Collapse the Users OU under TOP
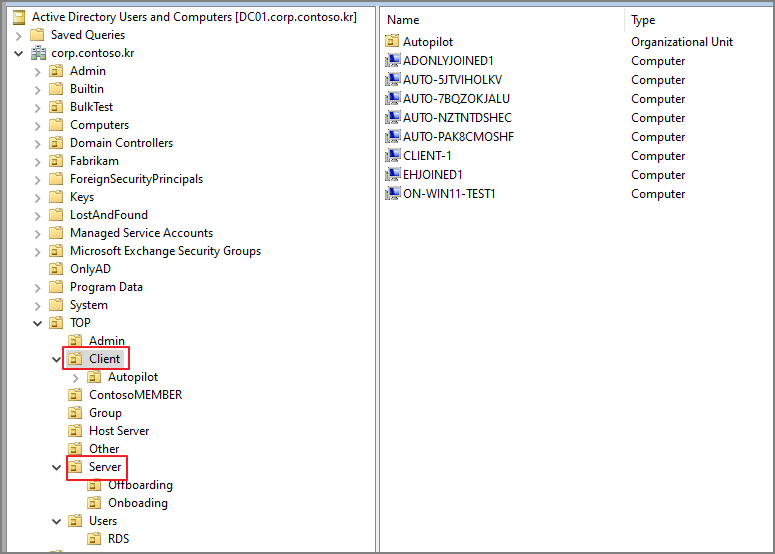The width and height of the screenshot is (775, 554). tap(56, 521)
